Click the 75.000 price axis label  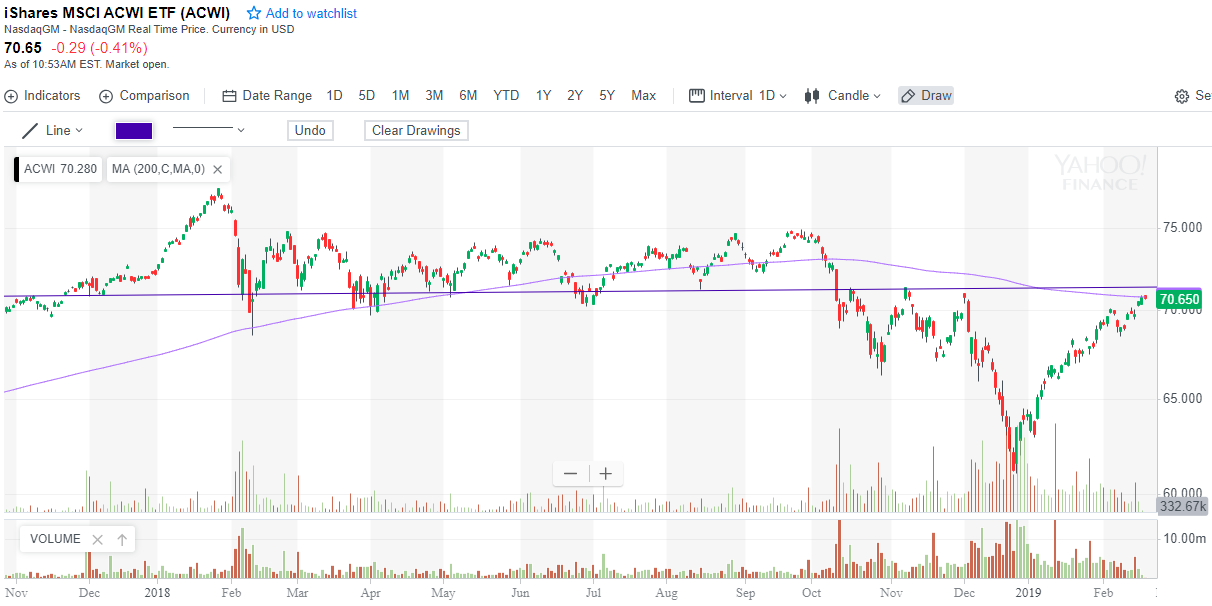(1181, 228)
